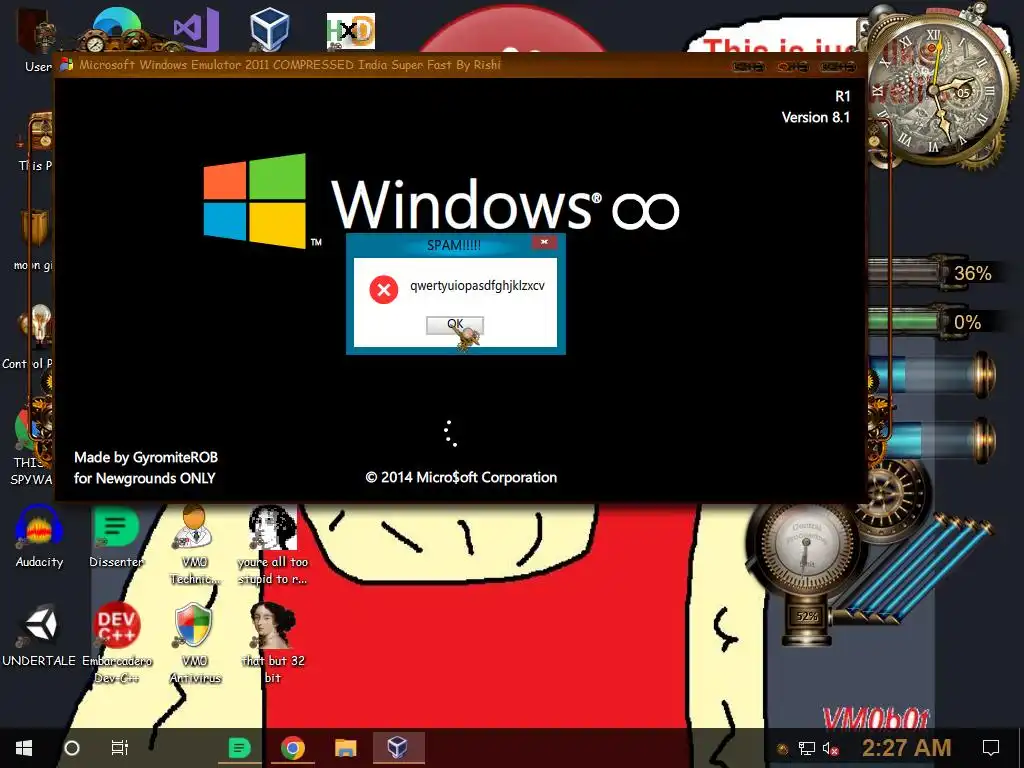Open the Dissenter desktop shortcut
The image size is (1024, 768).
[x=116, y=536]
